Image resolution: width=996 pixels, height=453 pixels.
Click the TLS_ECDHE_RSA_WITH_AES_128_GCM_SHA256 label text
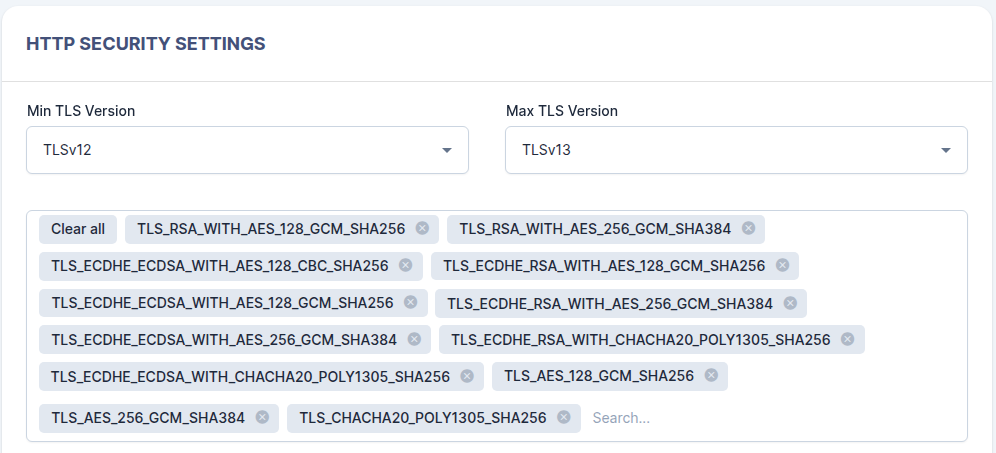click(604, 266)
